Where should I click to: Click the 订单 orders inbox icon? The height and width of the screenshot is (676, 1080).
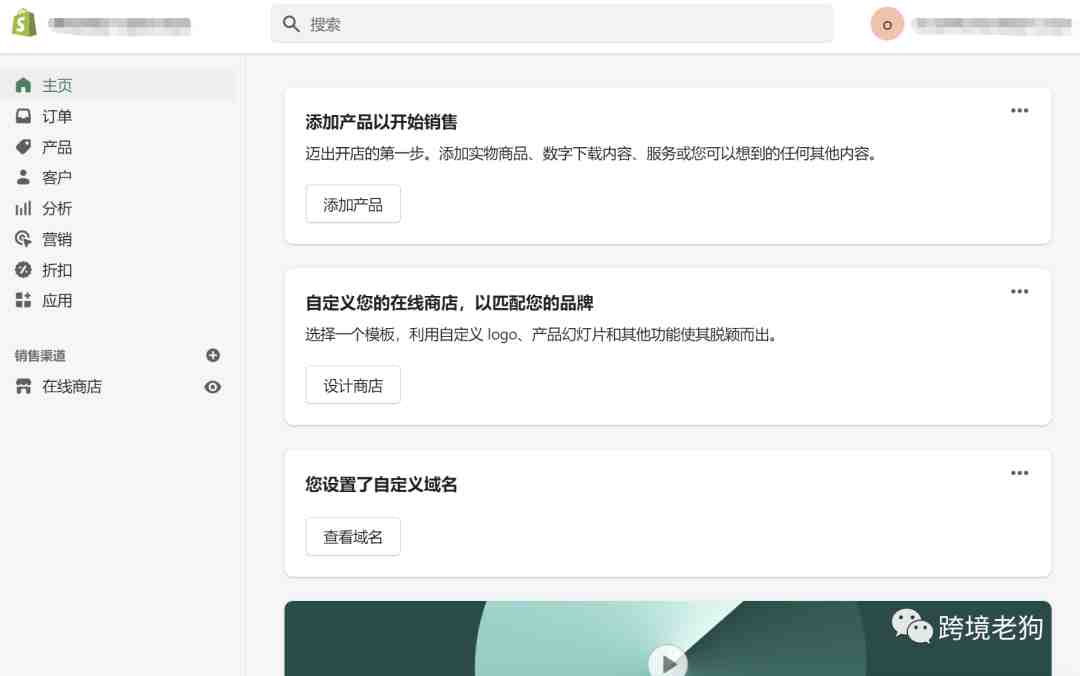tap(23, 116)
